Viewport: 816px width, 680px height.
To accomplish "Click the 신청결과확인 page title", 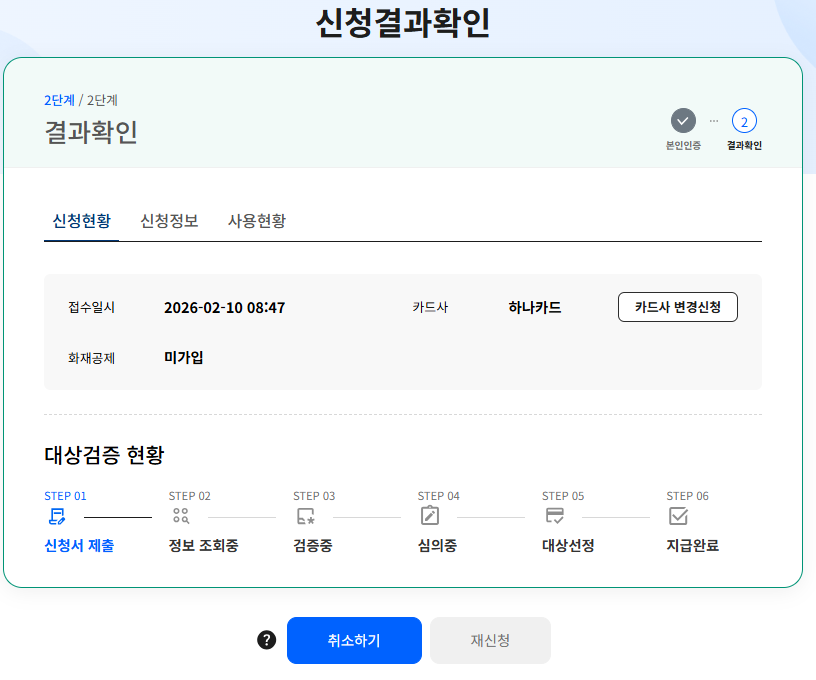I will tap(403, 23).
